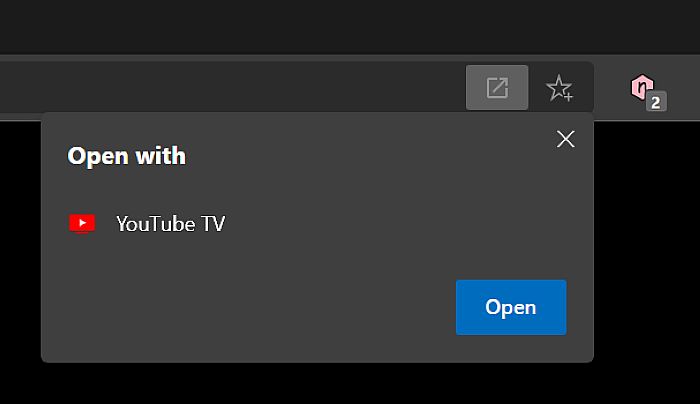Open the pink hexagon extension icon
This screenshot has height=404, width=700.
[x=640, y=87]
